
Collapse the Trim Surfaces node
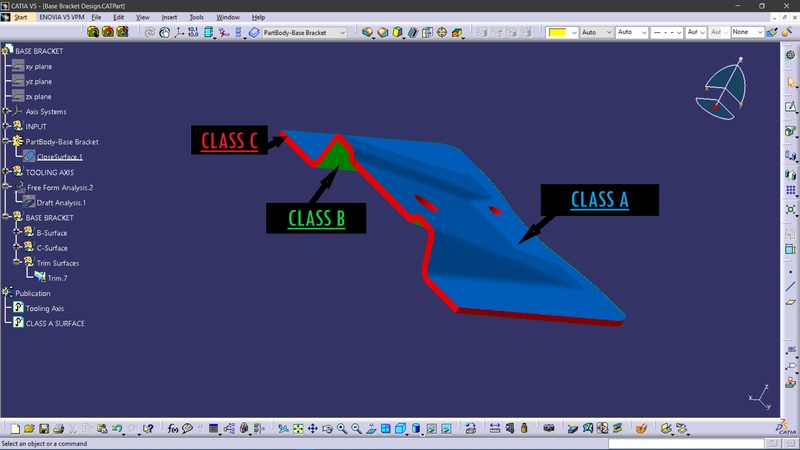point(16,262)
